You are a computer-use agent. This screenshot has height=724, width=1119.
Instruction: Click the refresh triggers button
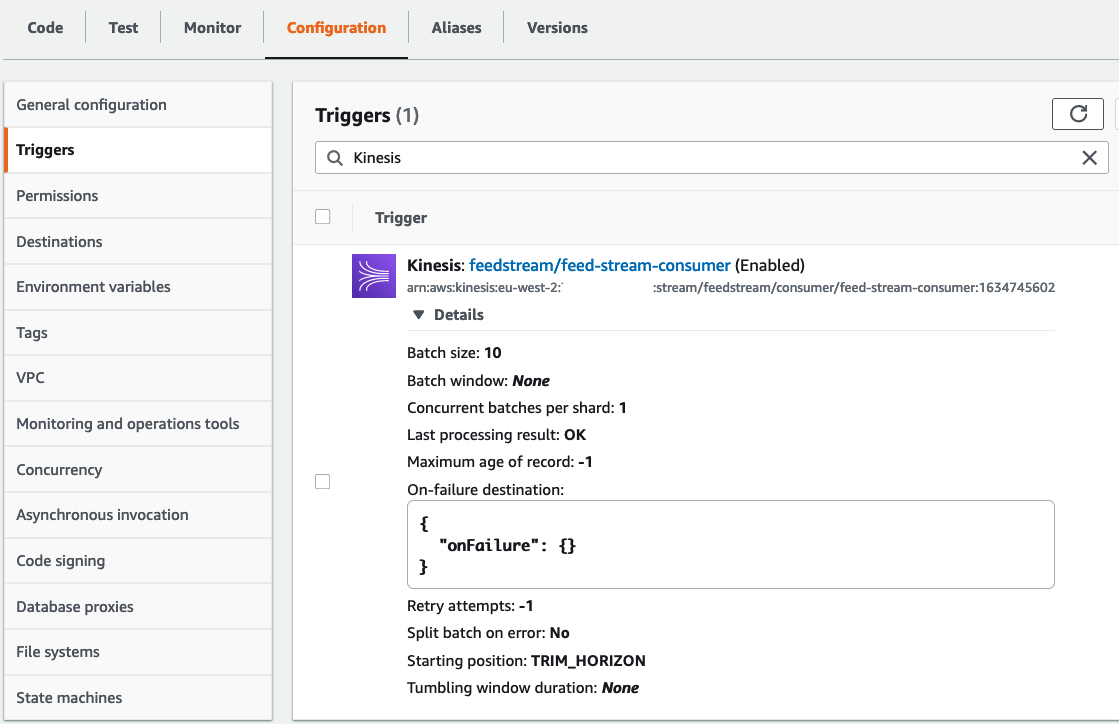pyautogui.click(x=1078, y=114)
